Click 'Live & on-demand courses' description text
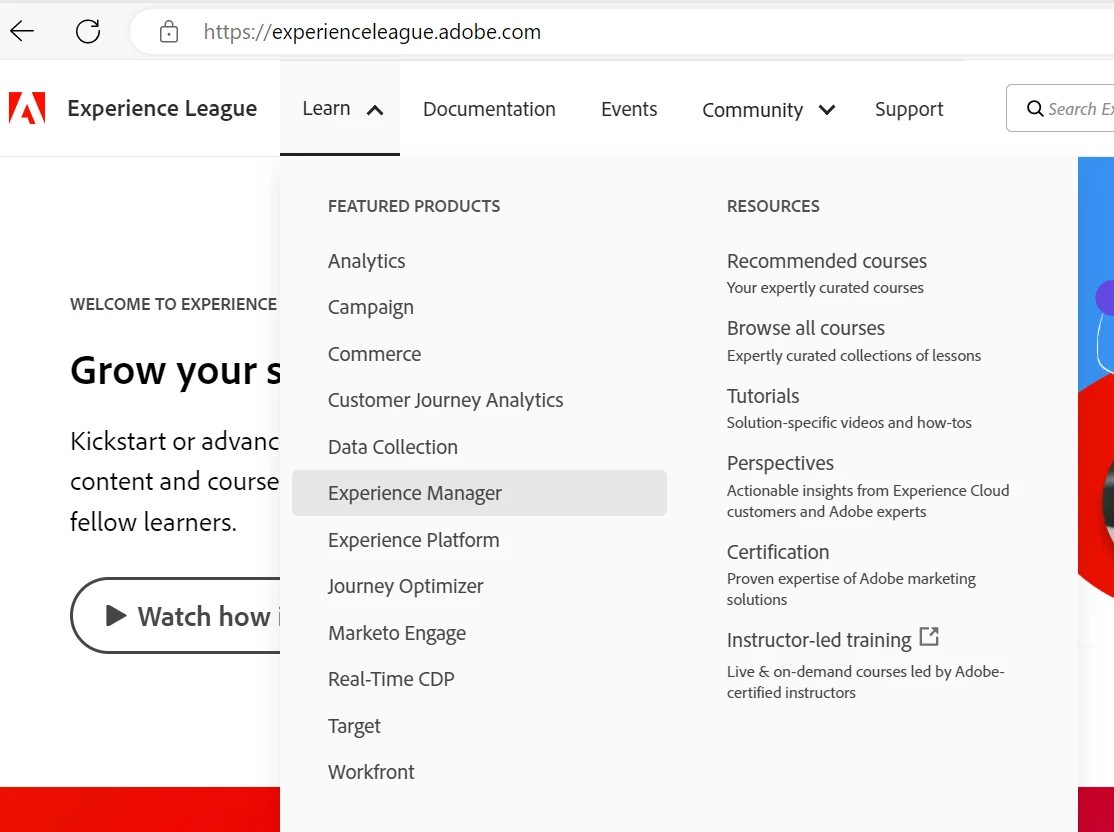The width and height of the screenshot is (1114, 832). tap(865, 682)
